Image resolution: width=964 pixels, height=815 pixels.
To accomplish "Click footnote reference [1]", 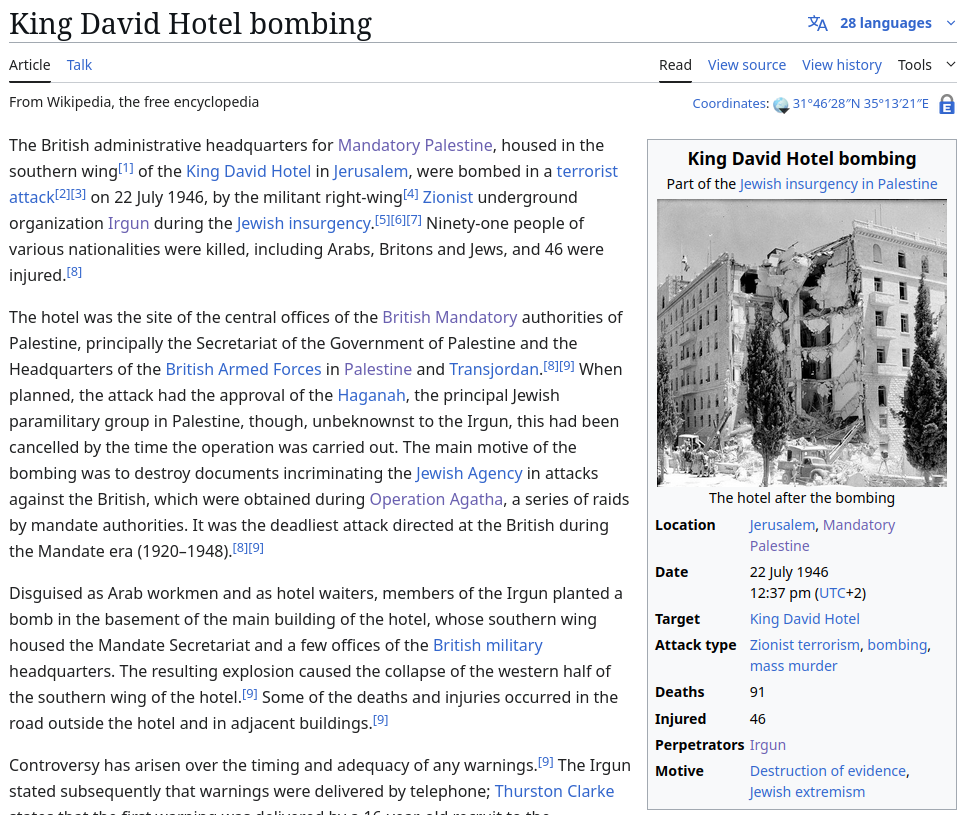I will click(x=125, y=168).
